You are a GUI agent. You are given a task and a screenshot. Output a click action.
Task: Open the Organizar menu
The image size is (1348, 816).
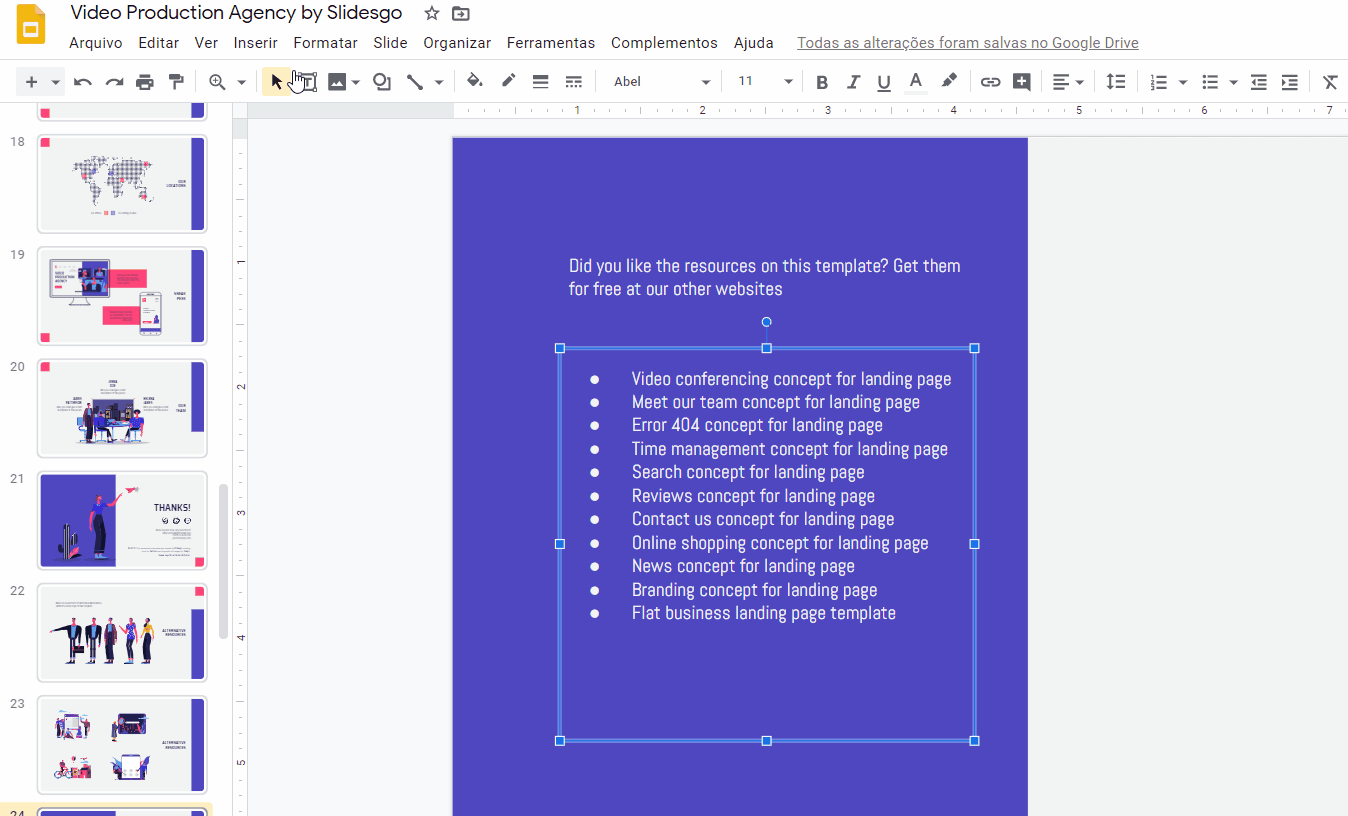click(457, 43)
